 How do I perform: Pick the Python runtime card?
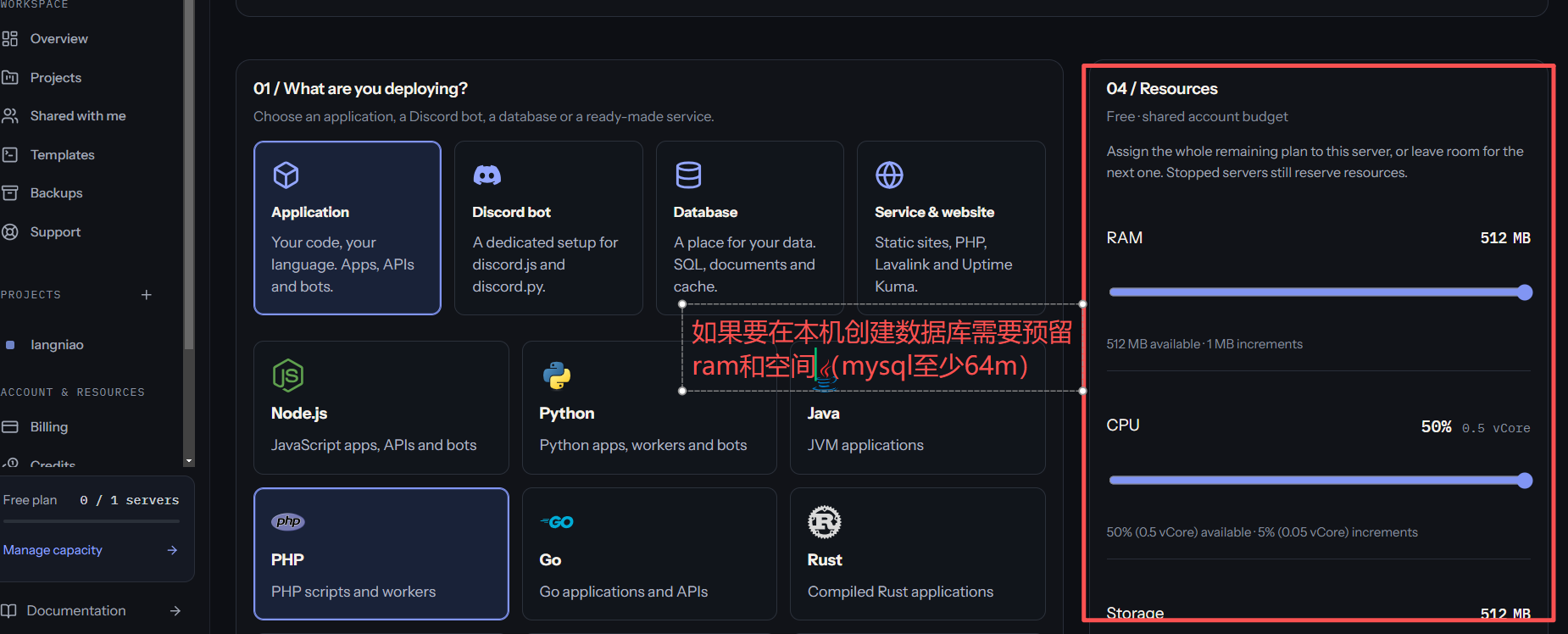649,408
